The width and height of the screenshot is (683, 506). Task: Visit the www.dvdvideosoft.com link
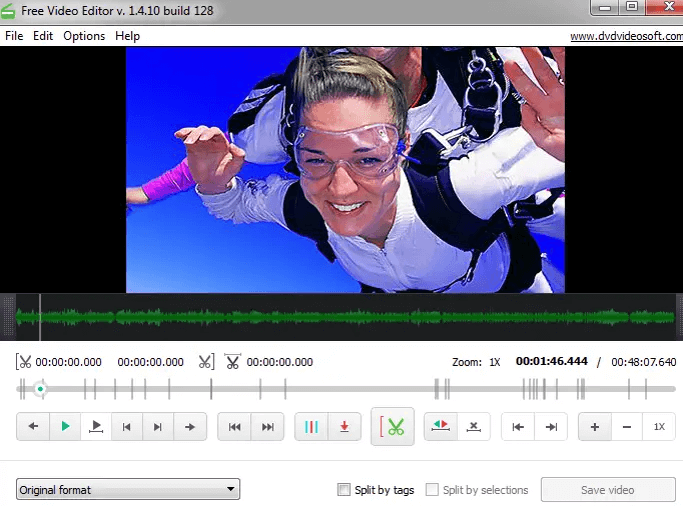[626, 36]
